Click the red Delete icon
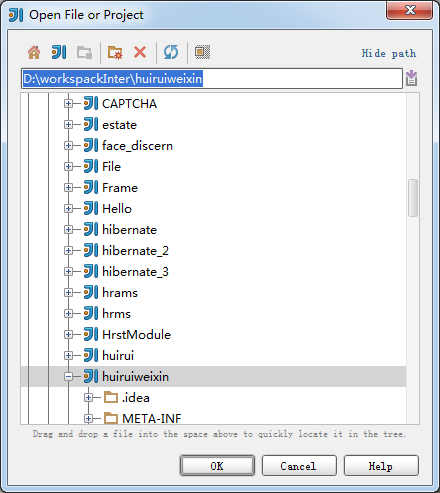This screenshot has height=493, width=440. [x=140, y=52]
